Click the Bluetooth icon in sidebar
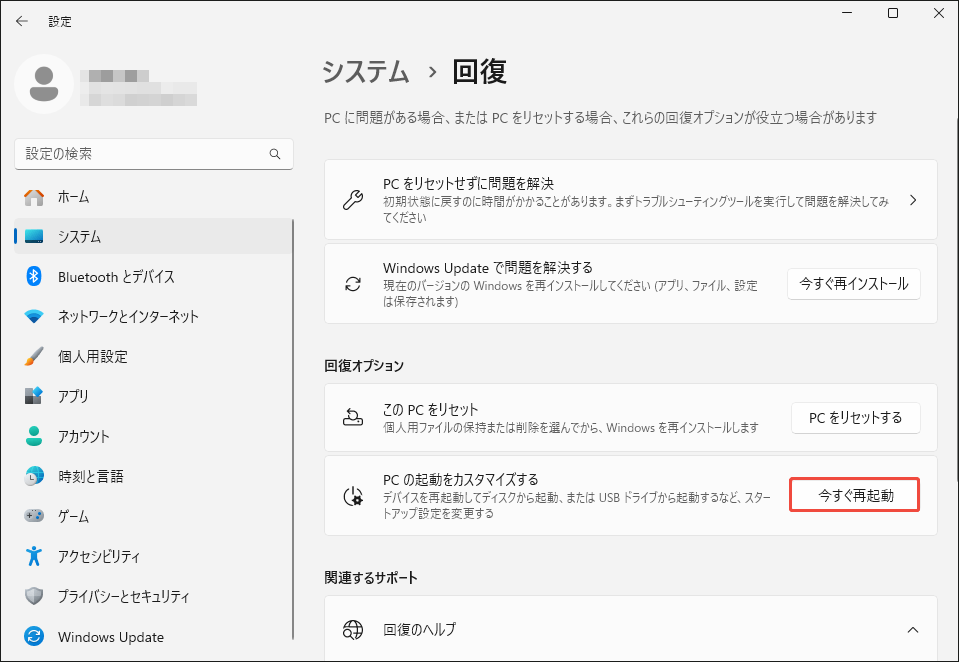Image resolution: width=959 pixels, height=662 pixels. point(34,277)
